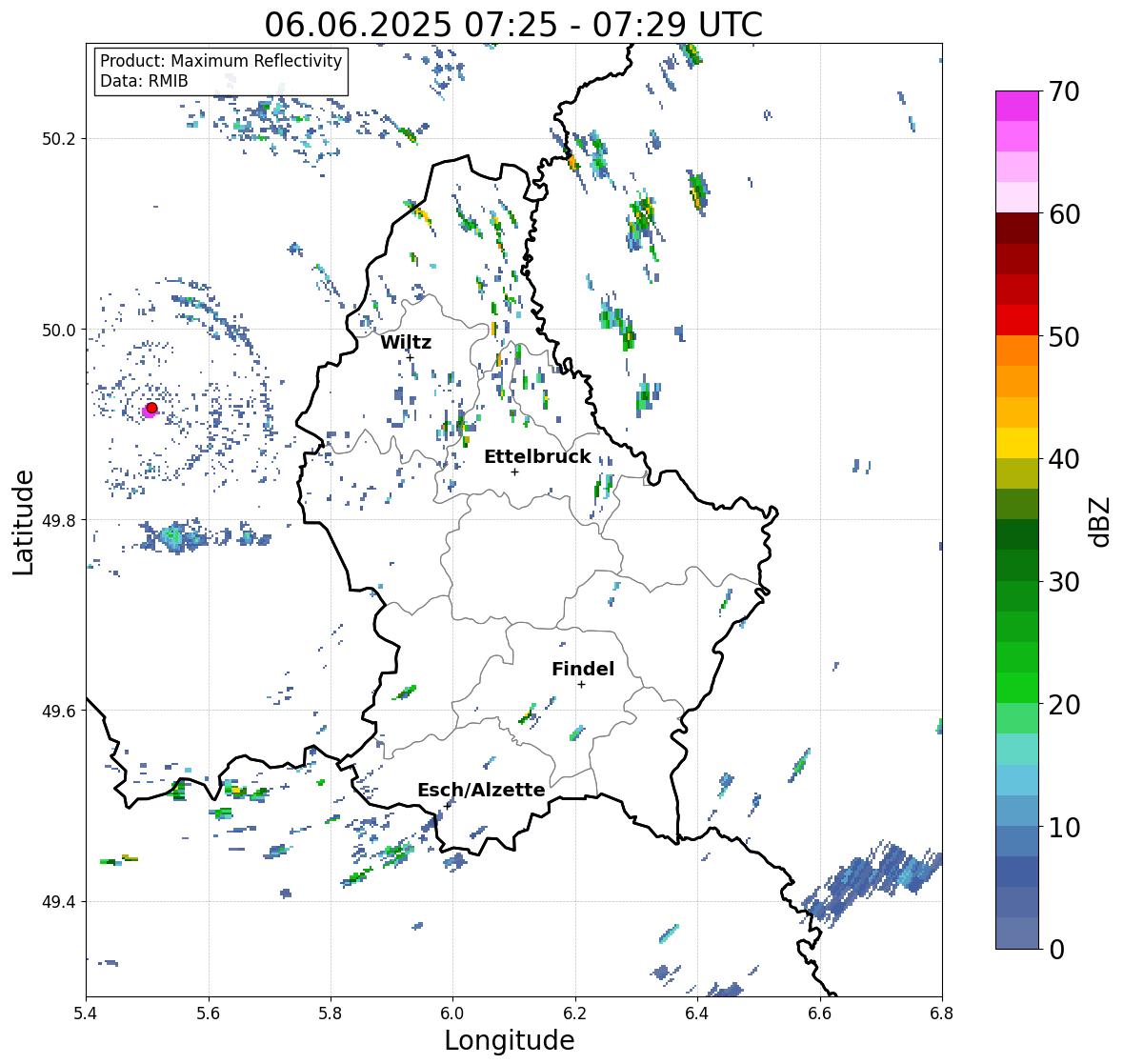Image resolution: width=1123 pixels, height=1064 pixels.
Task: Click the dBZ colorbar axis label
Action: coord(1101,521)
